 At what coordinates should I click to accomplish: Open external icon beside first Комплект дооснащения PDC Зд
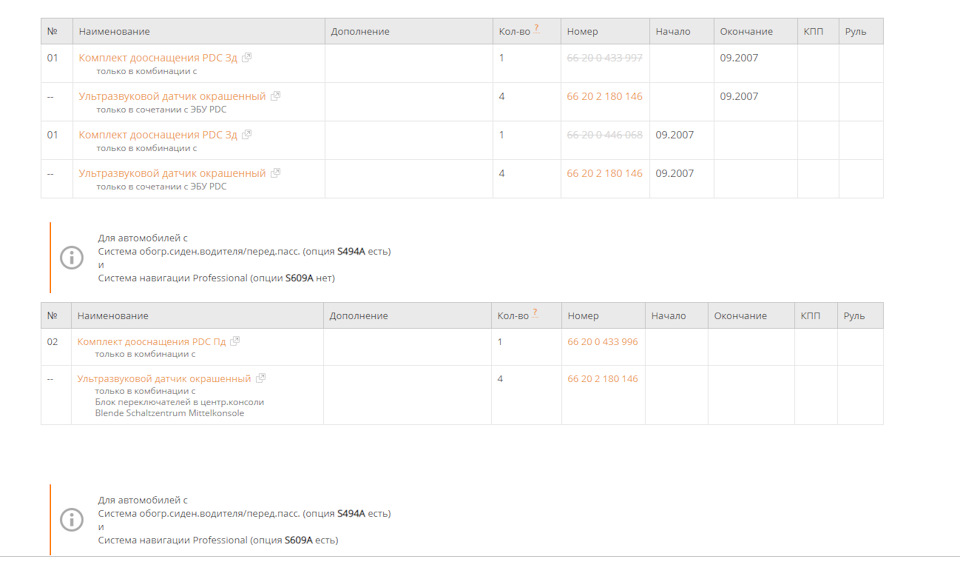pos(247,58)
